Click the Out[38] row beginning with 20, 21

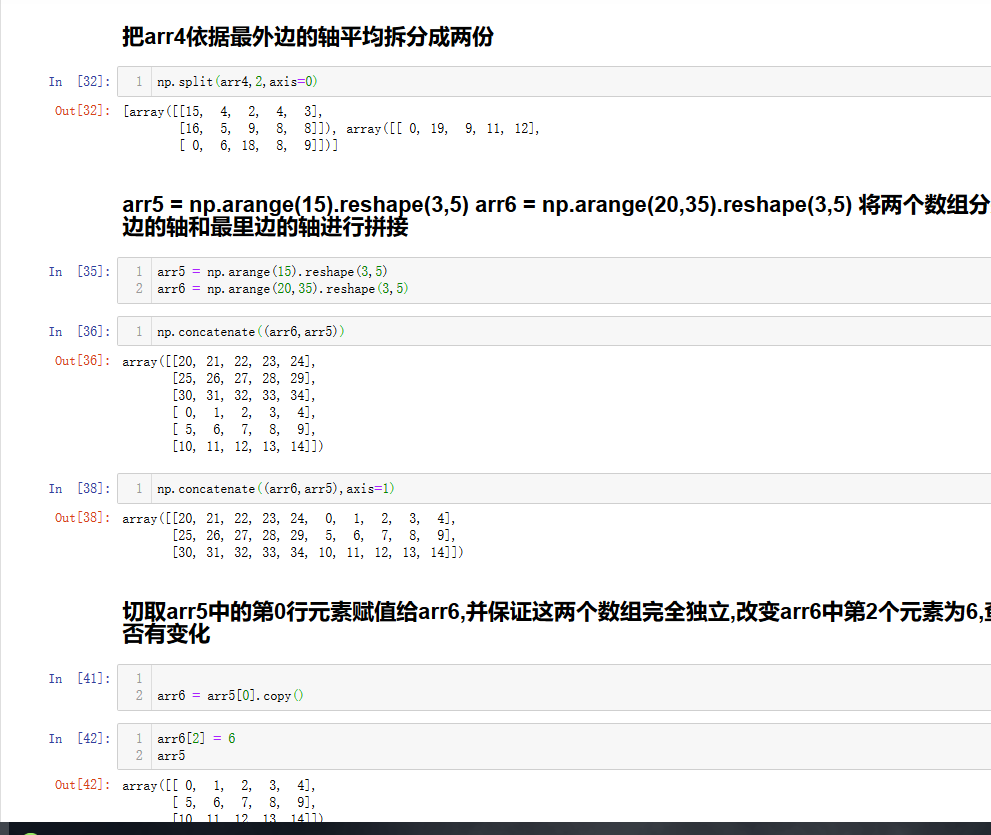(x=289, y=519)
